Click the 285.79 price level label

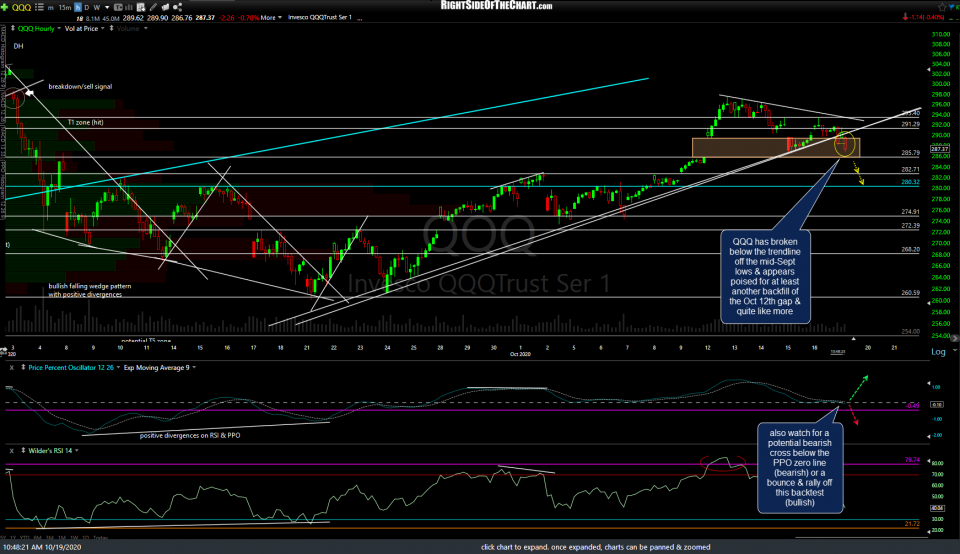[910, 153]
